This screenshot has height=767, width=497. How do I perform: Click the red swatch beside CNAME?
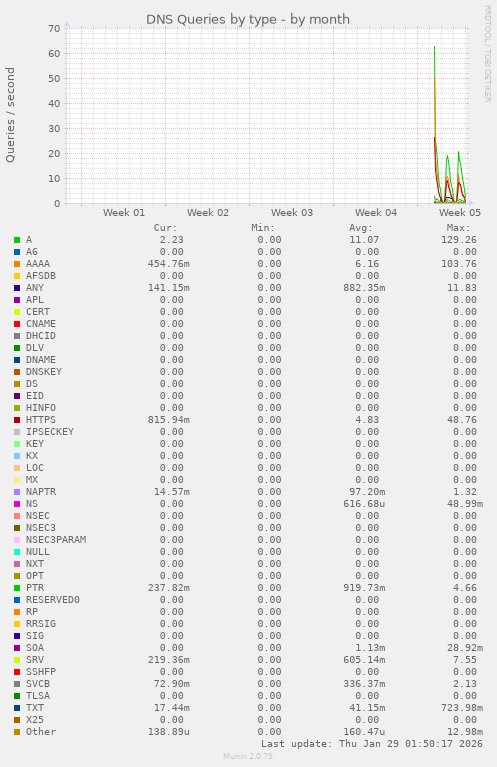pos(17,324)
